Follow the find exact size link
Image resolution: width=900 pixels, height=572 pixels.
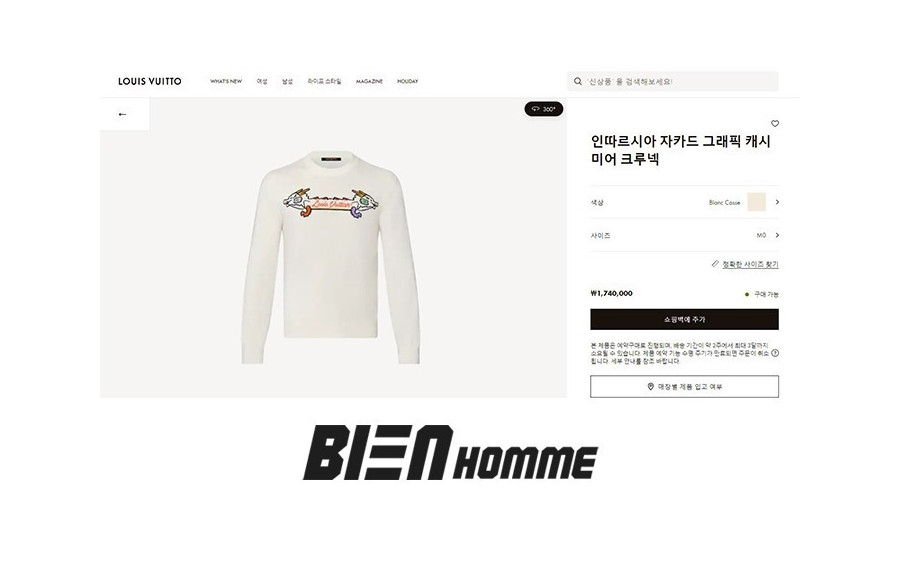(x=750, y=264)
